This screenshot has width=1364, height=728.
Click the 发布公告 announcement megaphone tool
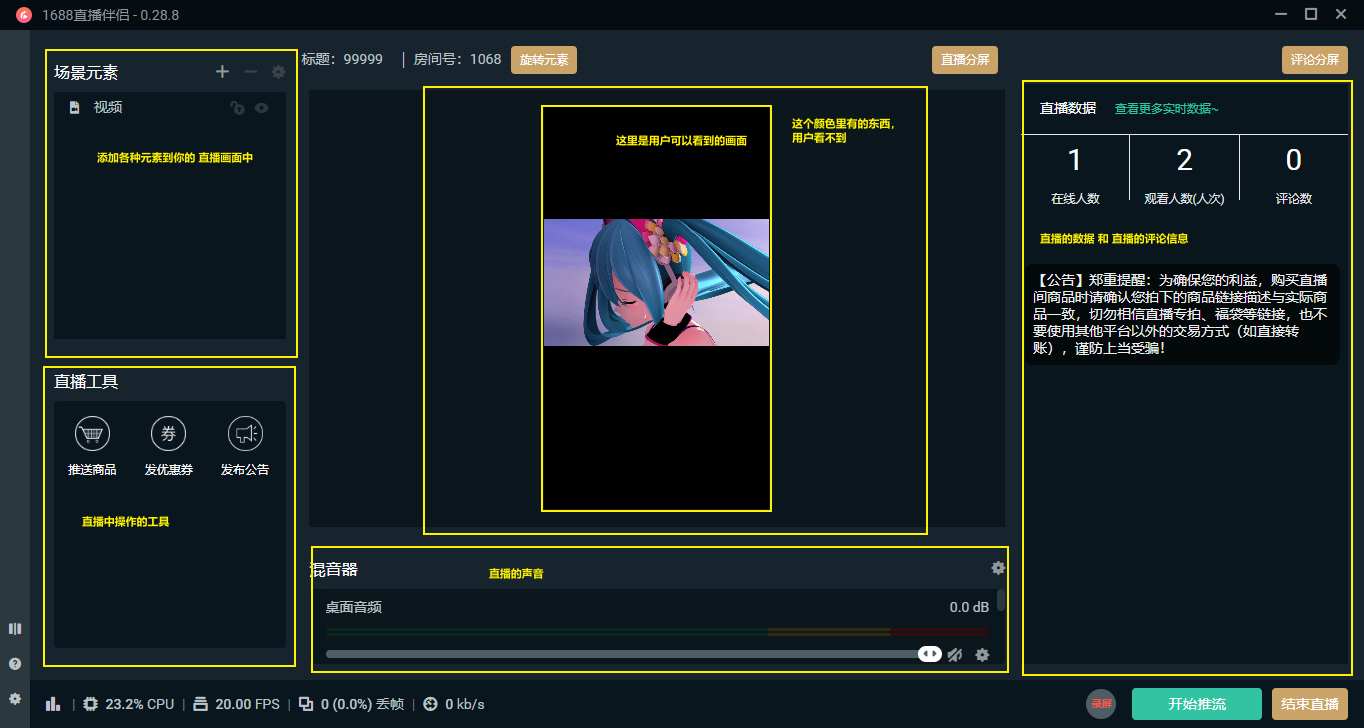click(246, 434)
